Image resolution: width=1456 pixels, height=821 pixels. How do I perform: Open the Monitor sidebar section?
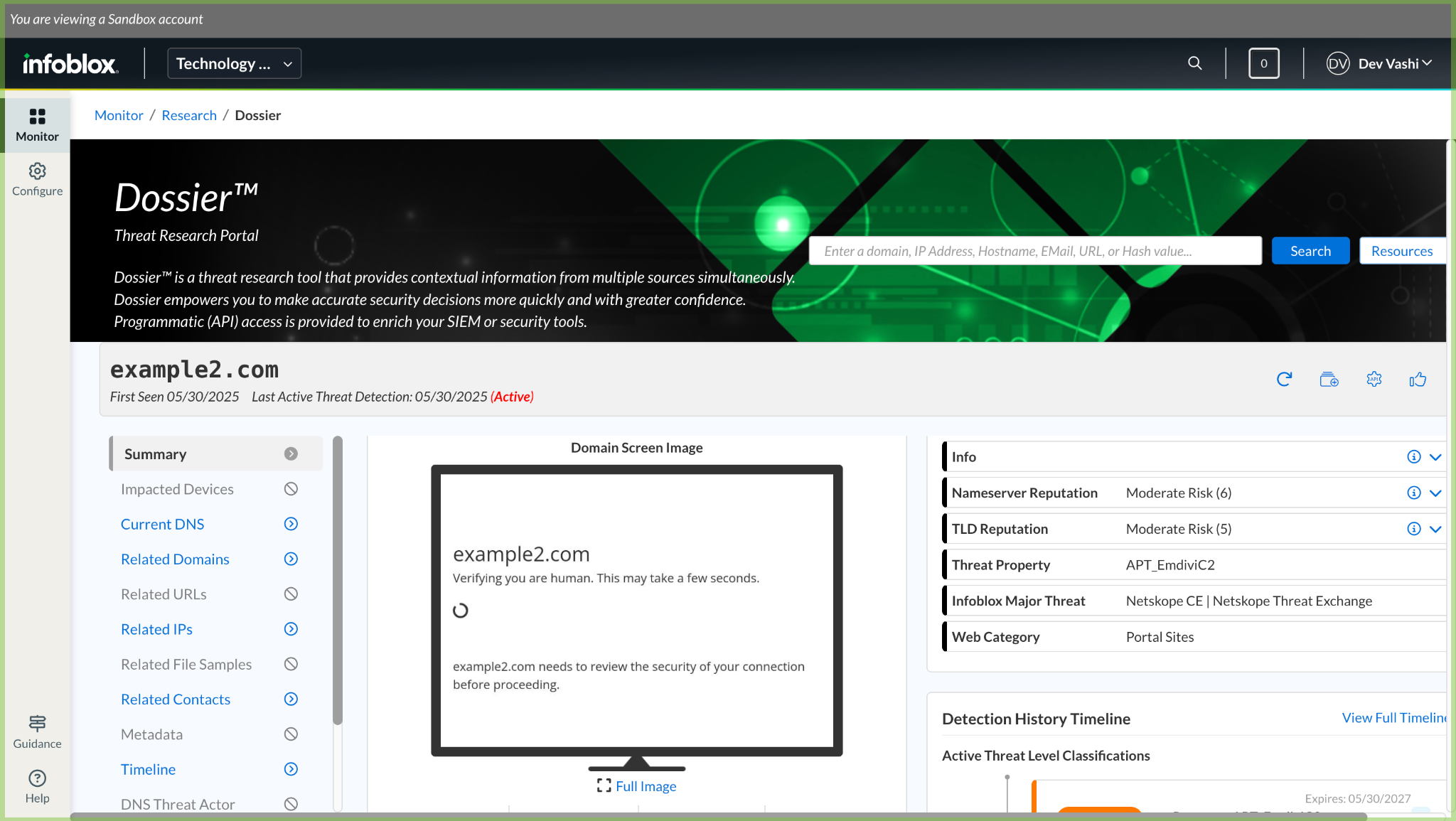coord(37,125)
